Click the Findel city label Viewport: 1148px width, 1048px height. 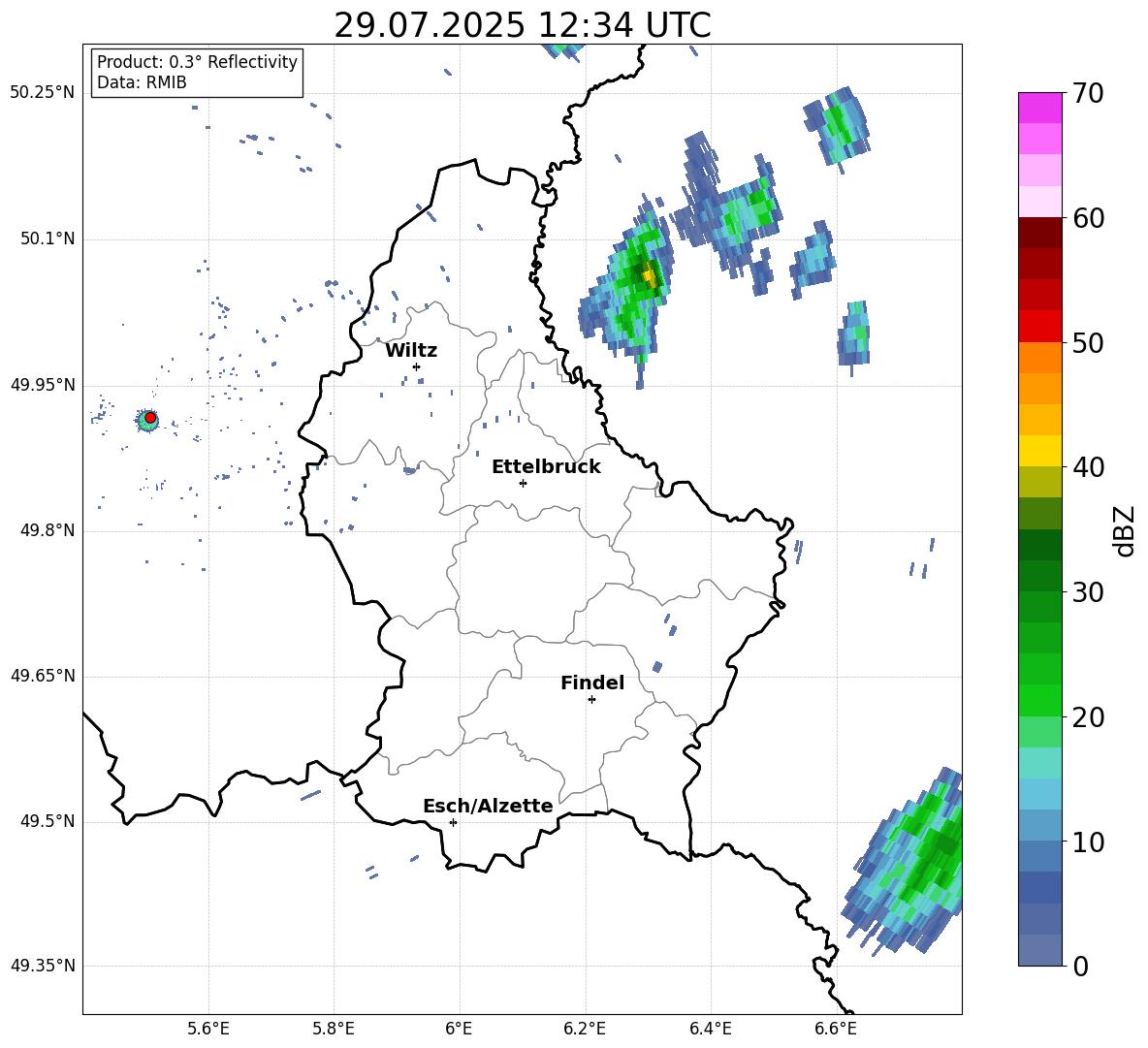[x=592, y=683]
